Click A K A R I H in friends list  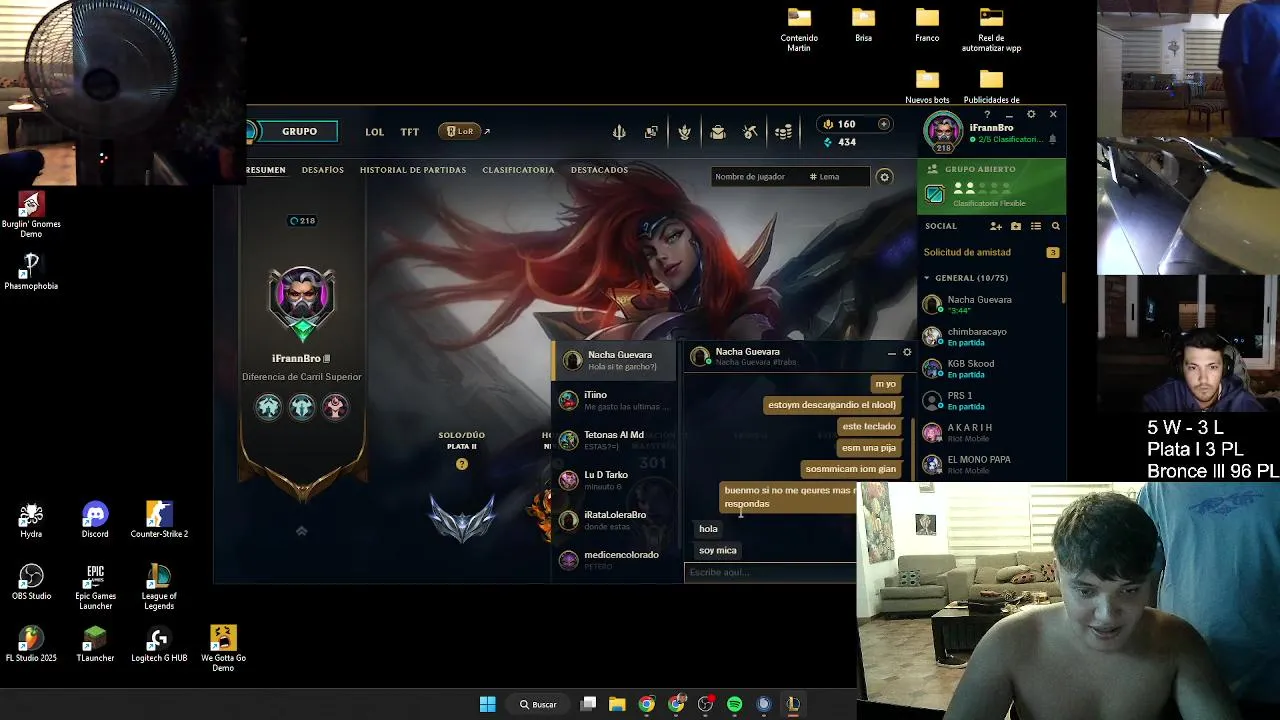pos(989,433)
